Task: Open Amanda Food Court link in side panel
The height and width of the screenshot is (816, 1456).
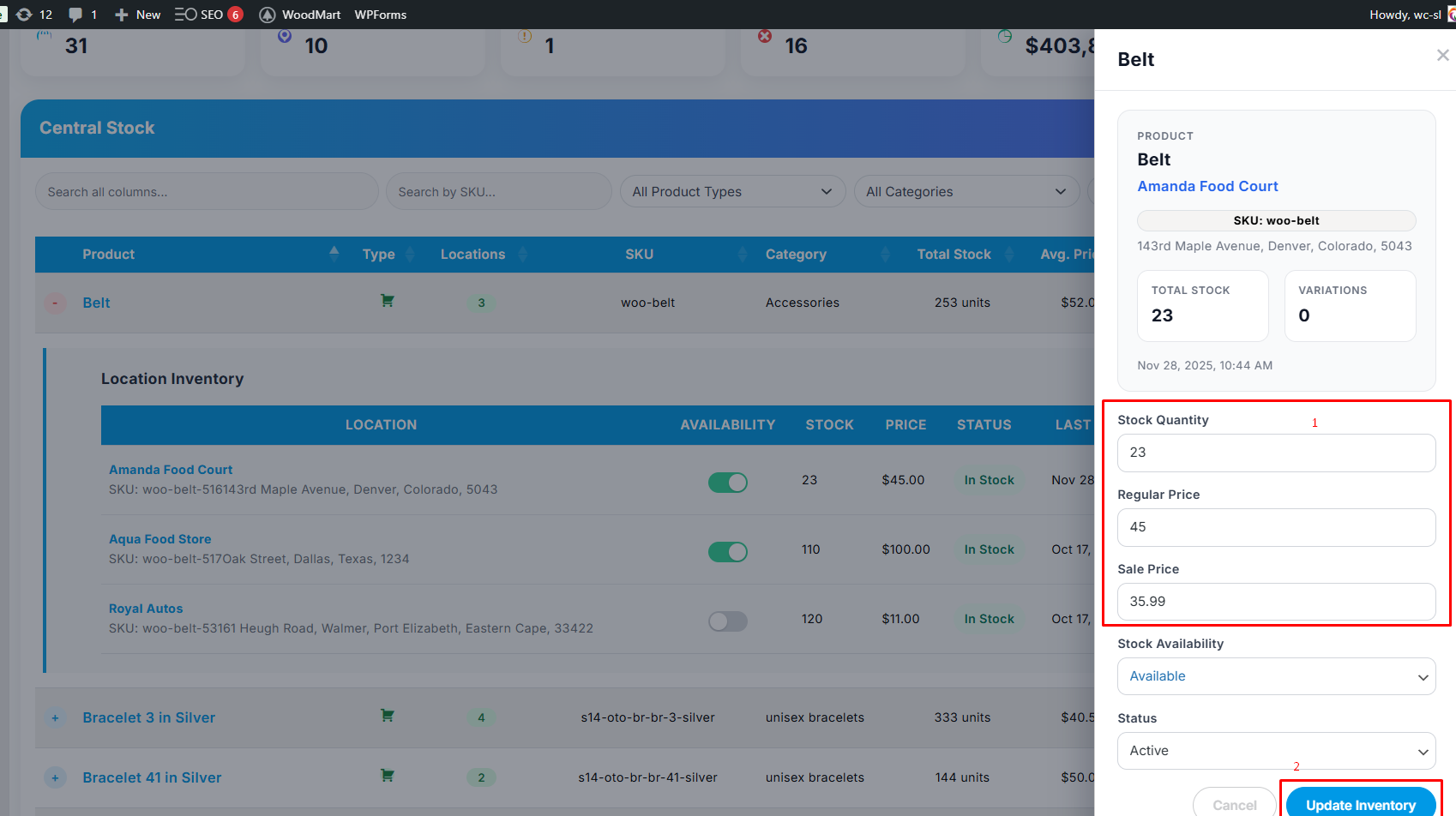Action: coord(1207,186)
